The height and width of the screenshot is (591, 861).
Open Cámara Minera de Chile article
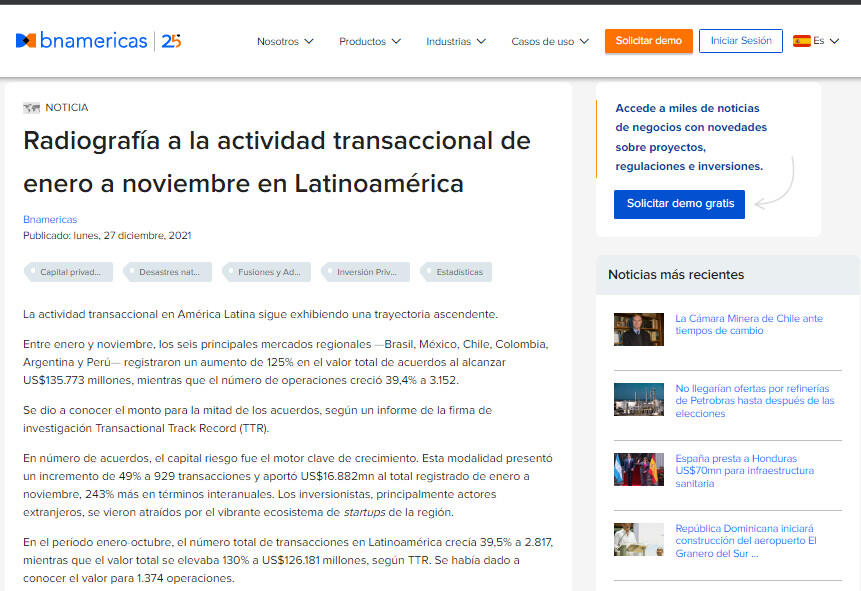[748, 324]
